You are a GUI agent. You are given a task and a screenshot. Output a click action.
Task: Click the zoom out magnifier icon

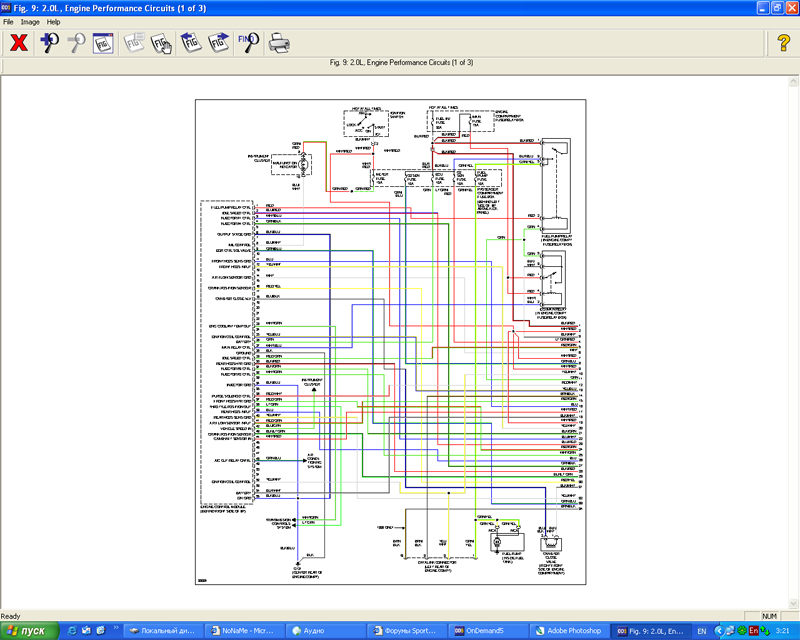(76, 42)
